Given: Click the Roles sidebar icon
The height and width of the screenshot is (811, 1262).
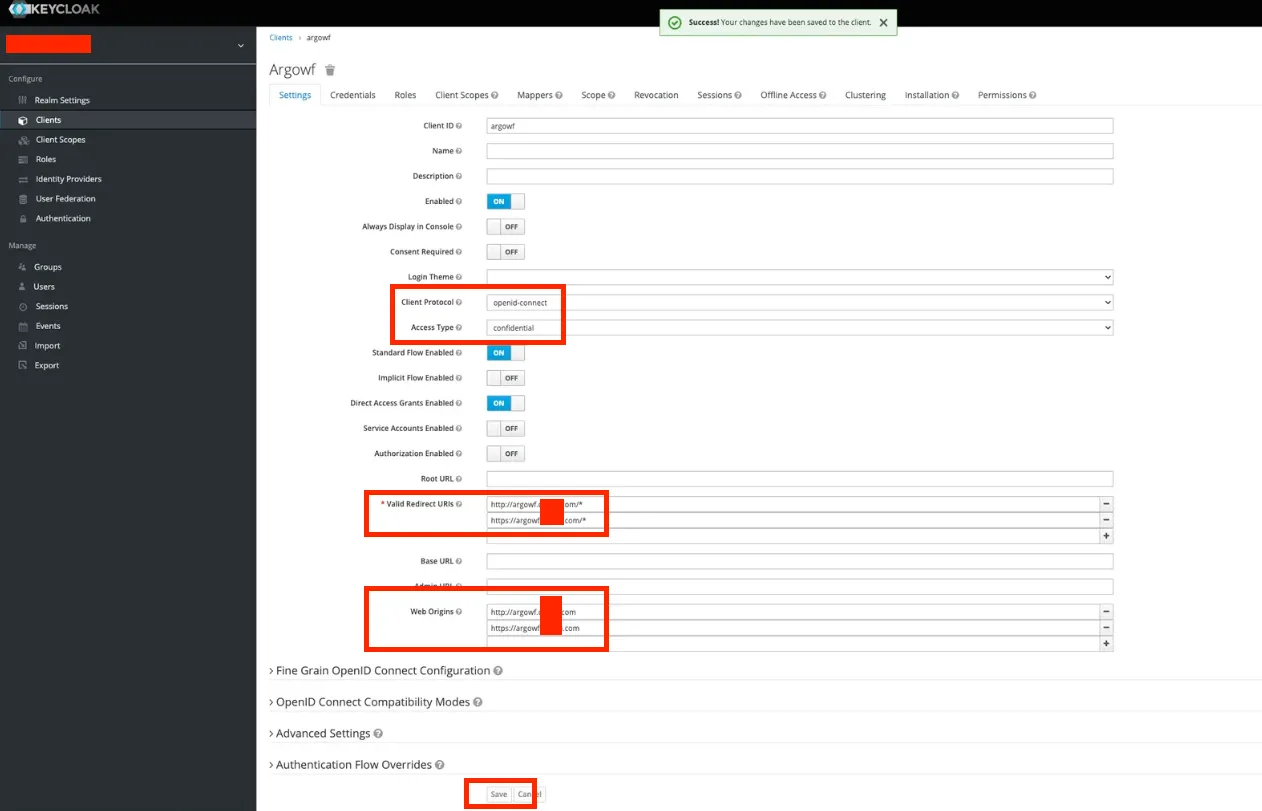Looking at the screenshot, I should [x=22, y=159].
